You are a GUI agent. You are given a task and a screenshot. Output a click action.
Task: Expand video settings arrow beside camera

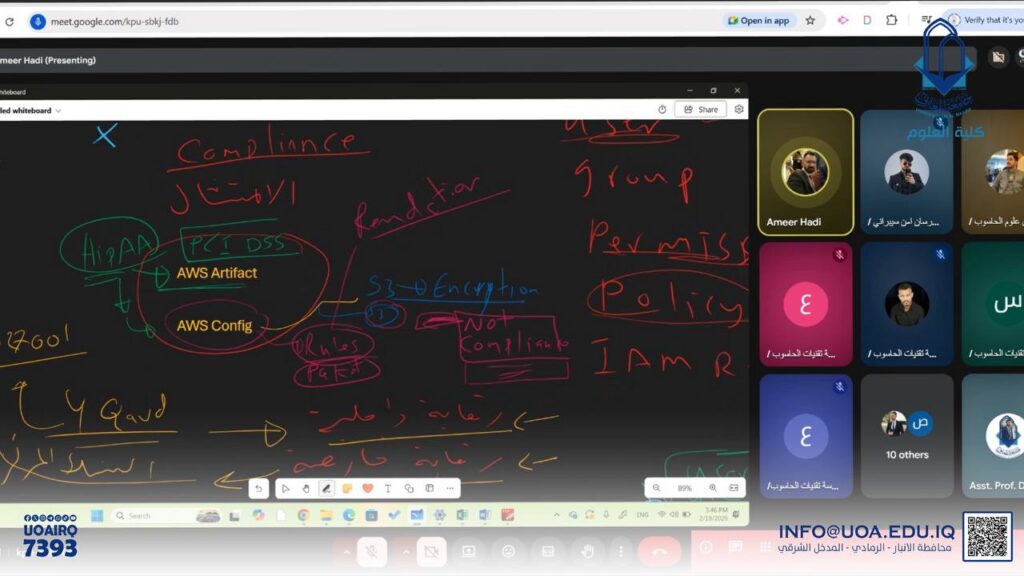tap(406, 551)
